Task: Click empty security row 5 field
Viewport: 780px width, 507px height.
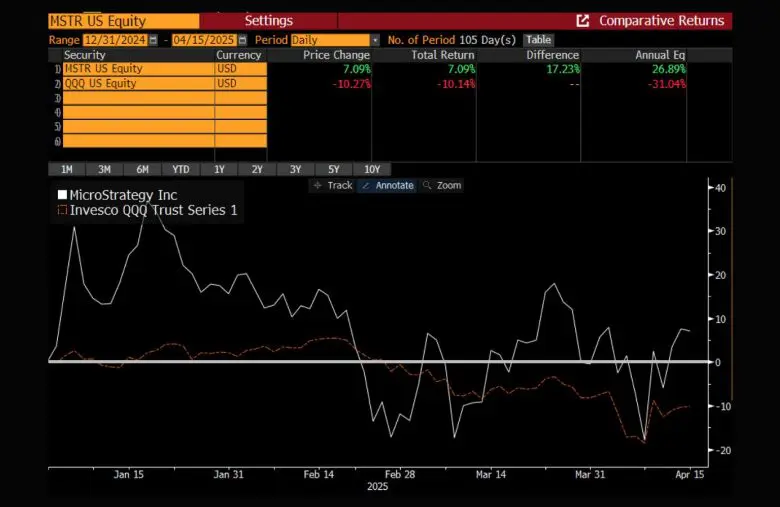Action: point(139,127)
